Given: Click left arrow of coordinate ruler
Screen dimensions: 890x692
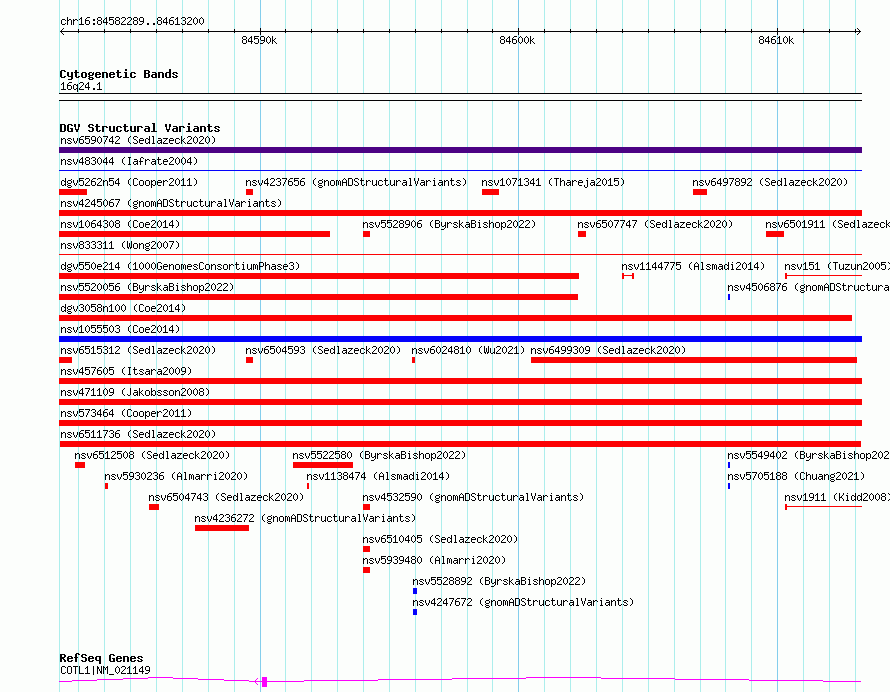Looking at the screenshot, I should point(62,32).
